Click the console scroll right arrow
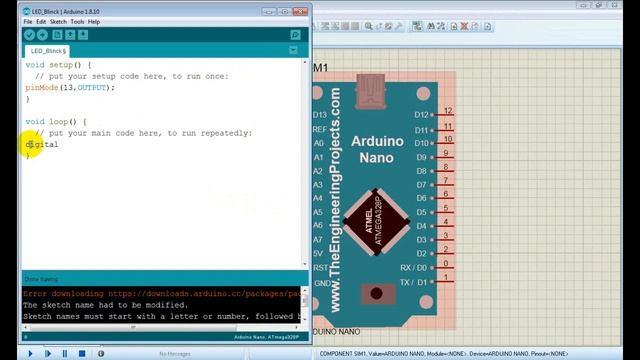The height and width of the screenshot is (360, 640). point(296,327)
